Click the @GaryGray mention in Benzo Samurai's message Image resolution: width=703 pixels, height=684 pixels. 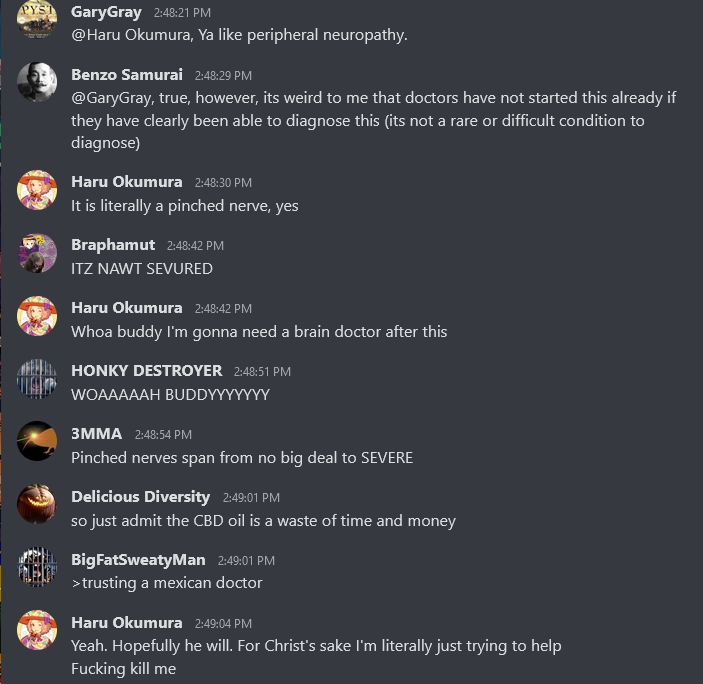(x=113, y=98)
